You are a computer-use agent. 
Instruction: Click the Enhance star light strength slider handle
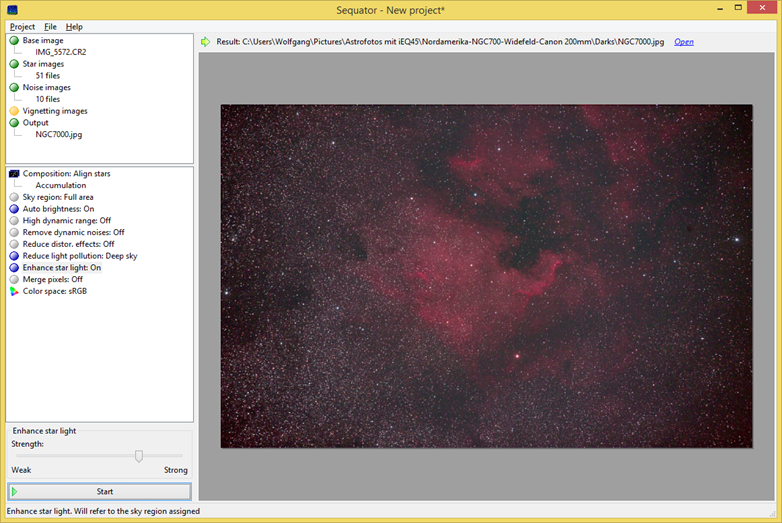pos(139,456)
